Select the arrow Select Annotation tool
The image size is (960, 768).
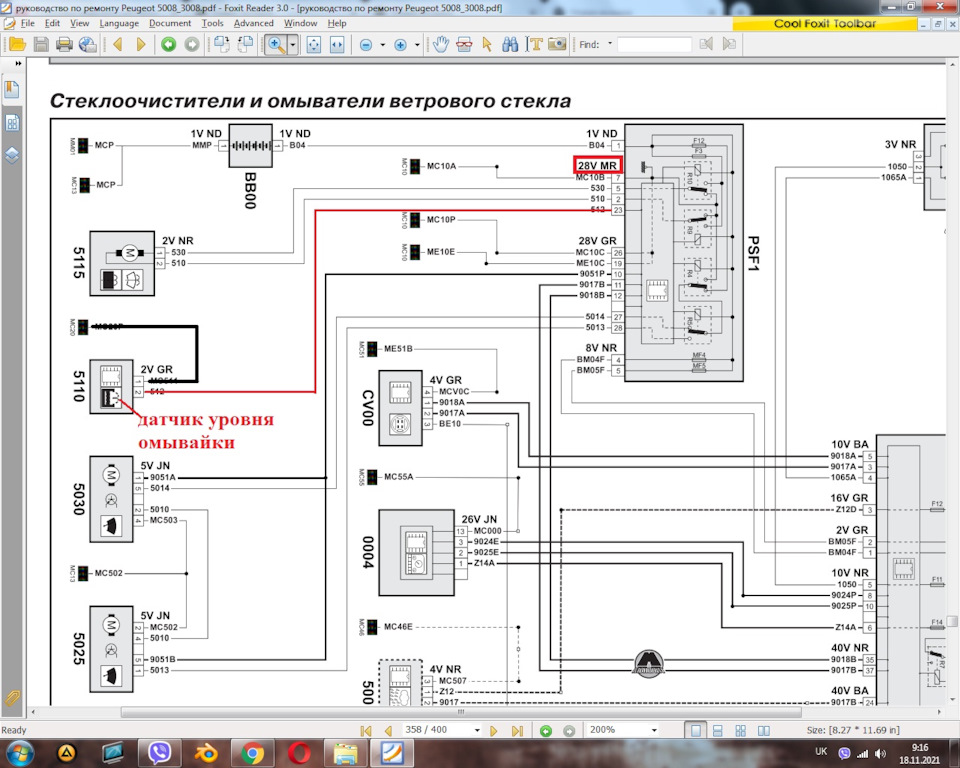click(x=487, y=44)
